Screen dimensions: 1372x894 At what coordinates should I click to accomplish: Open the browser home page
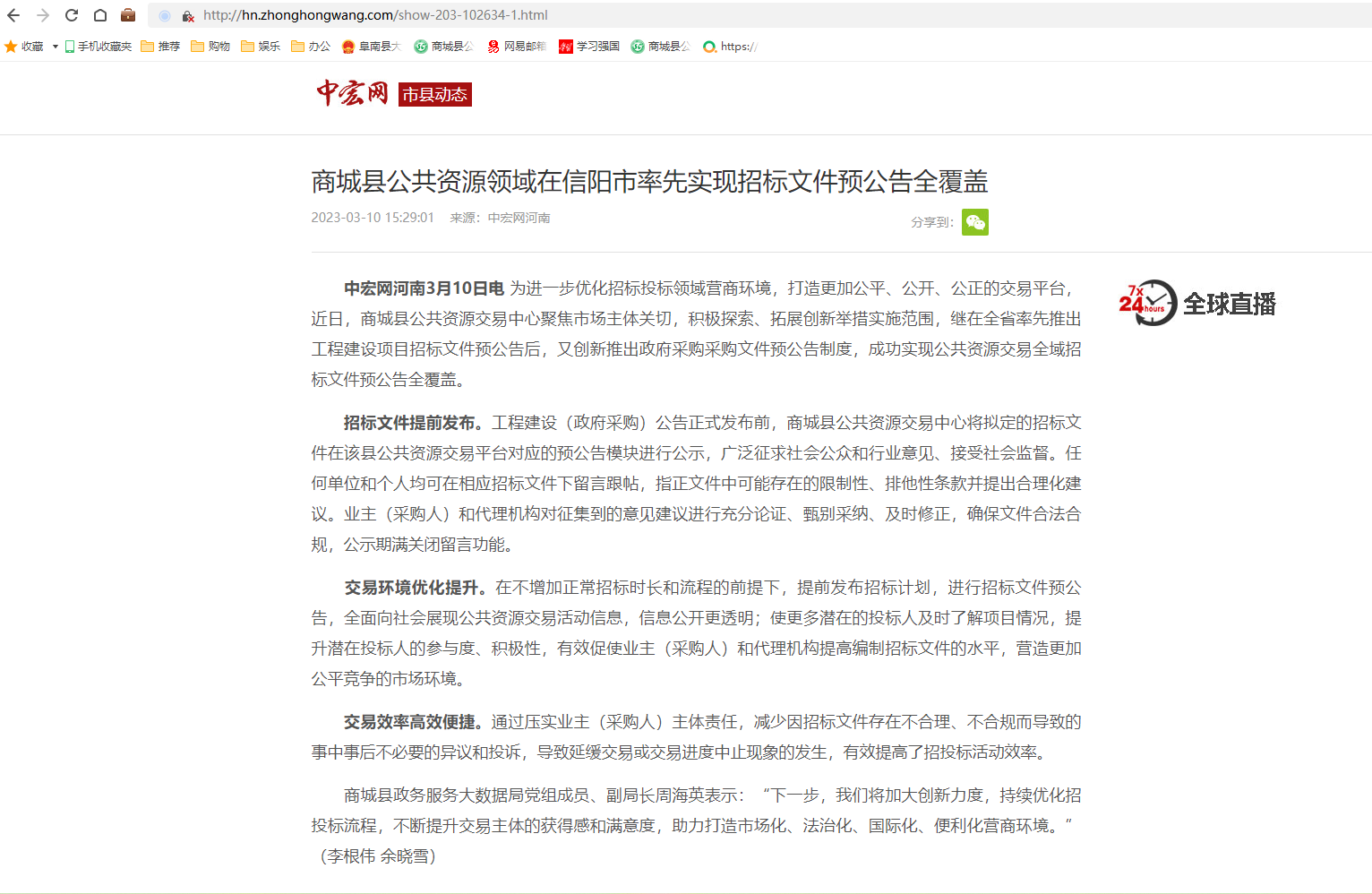(100, 15)
